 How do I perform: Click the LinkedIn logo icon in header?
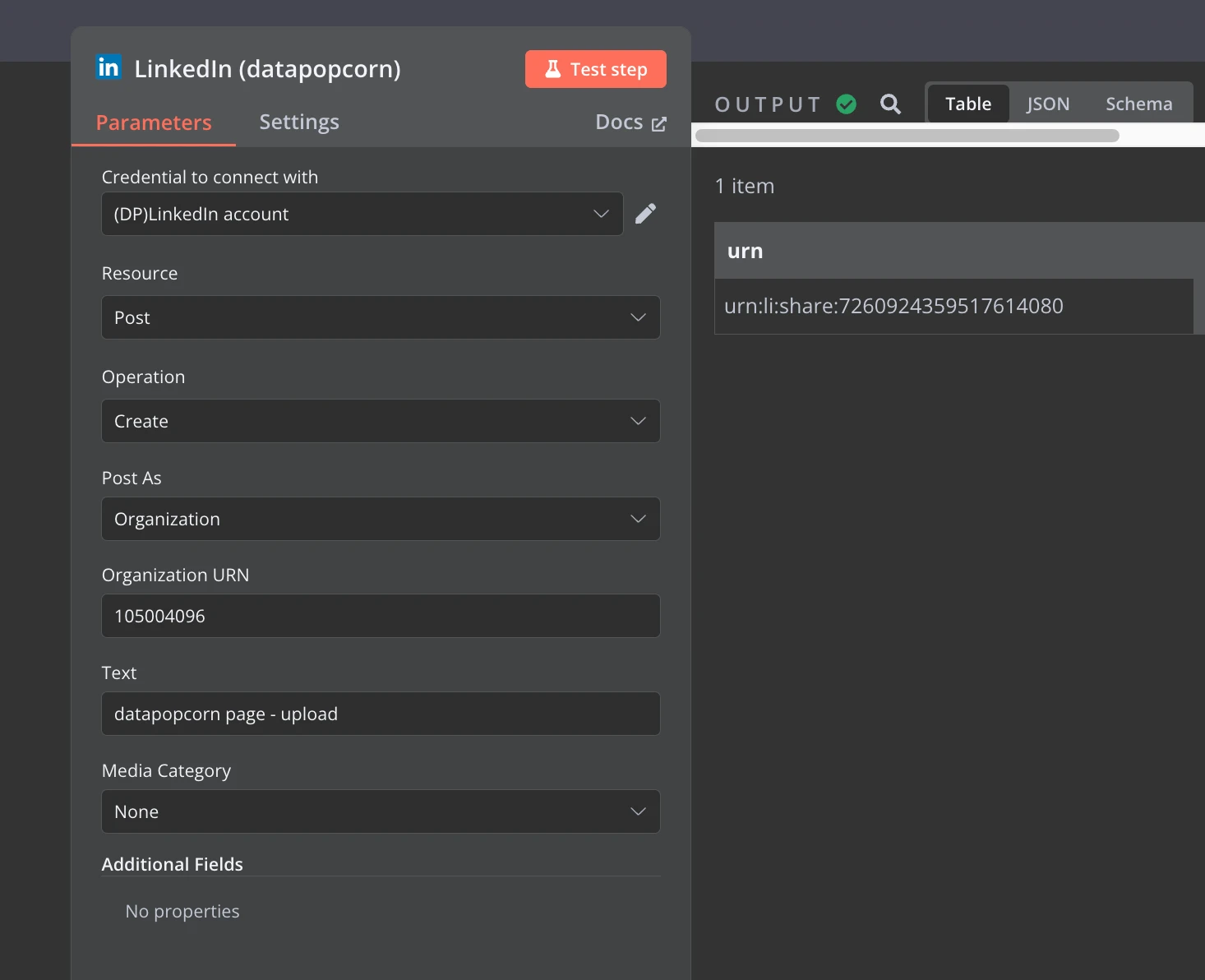108,67
